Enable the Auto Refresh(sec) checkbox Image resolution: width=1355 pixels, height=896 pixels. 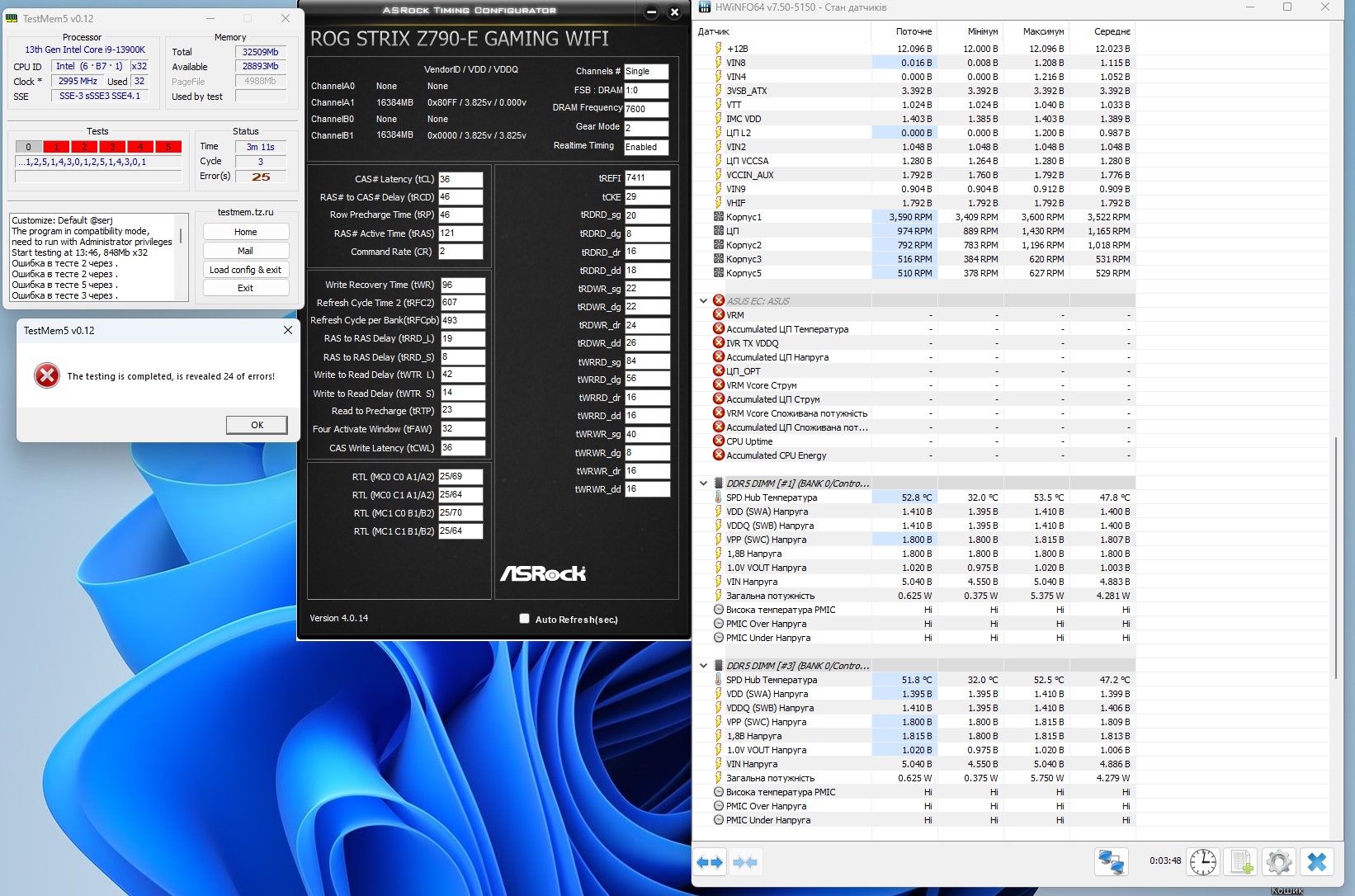point(524,619)
